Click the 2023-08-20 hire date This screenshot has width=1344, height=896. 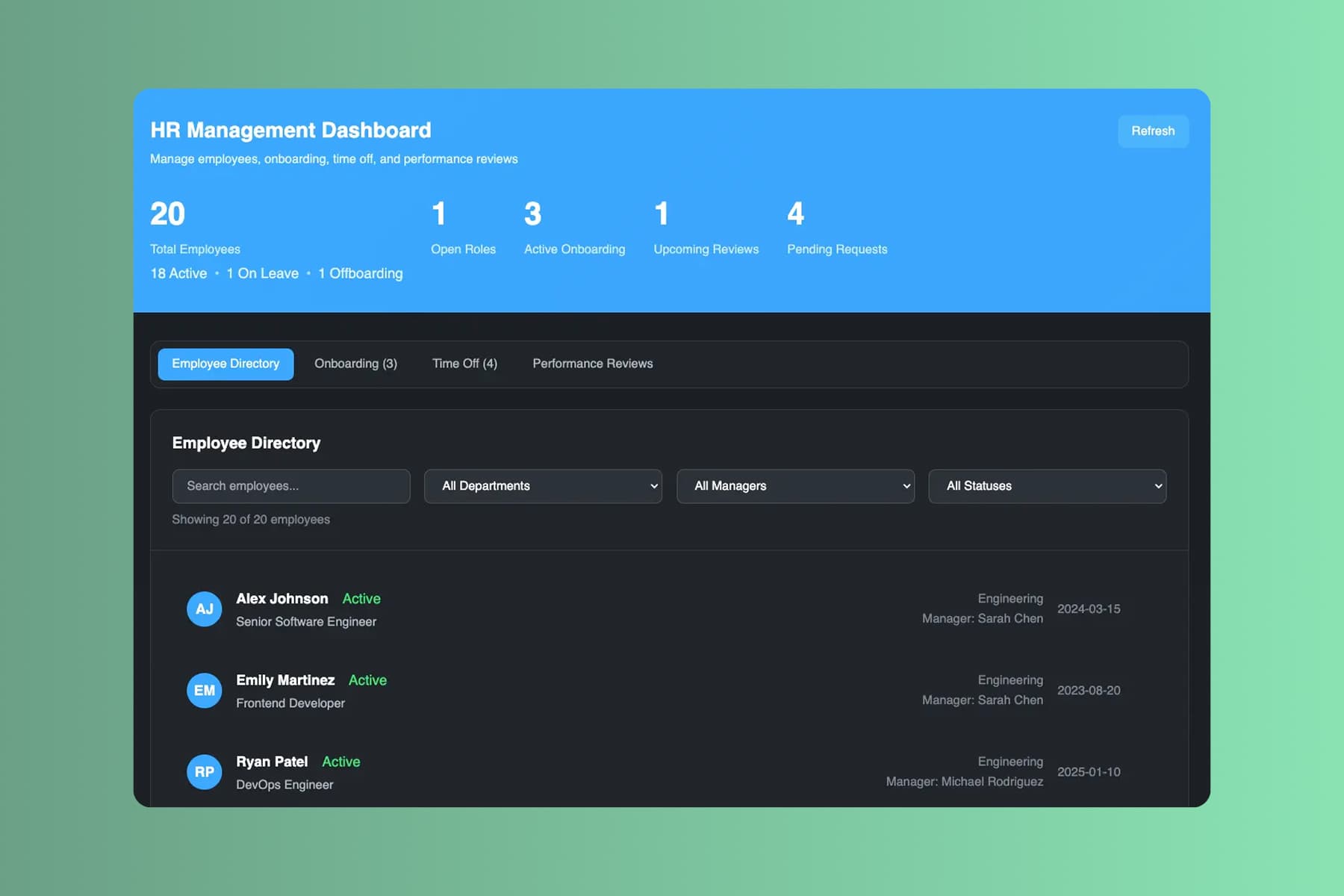point(1089,691)
